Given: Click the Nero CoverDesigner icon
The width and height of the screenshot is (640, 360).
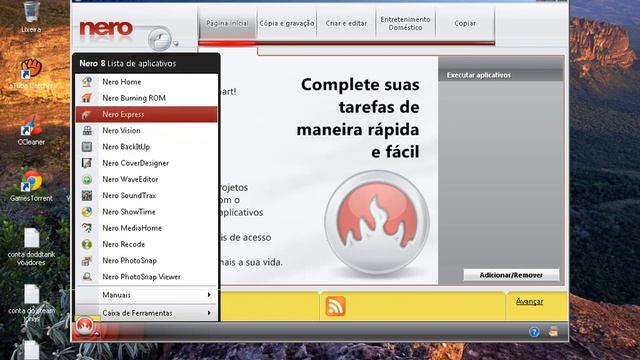Looking at the screenshot, I should click(87, 163).
